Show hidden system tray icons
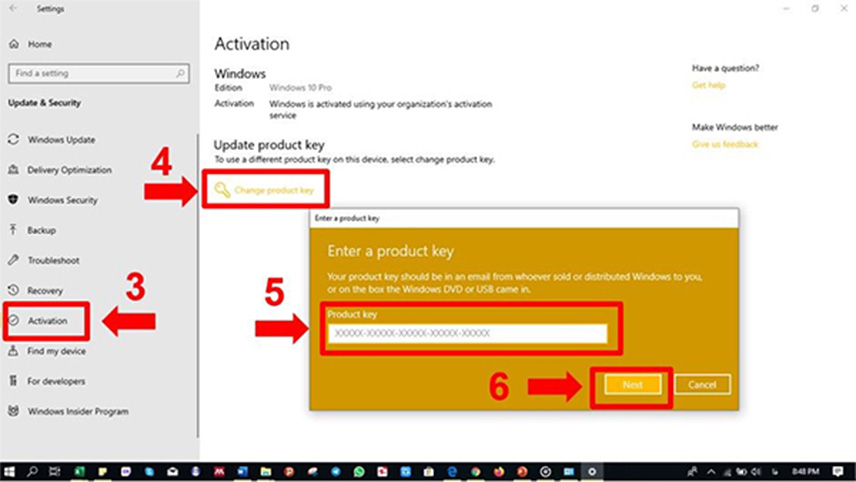This screenshot has width=856, height=482. click(711, 472)
